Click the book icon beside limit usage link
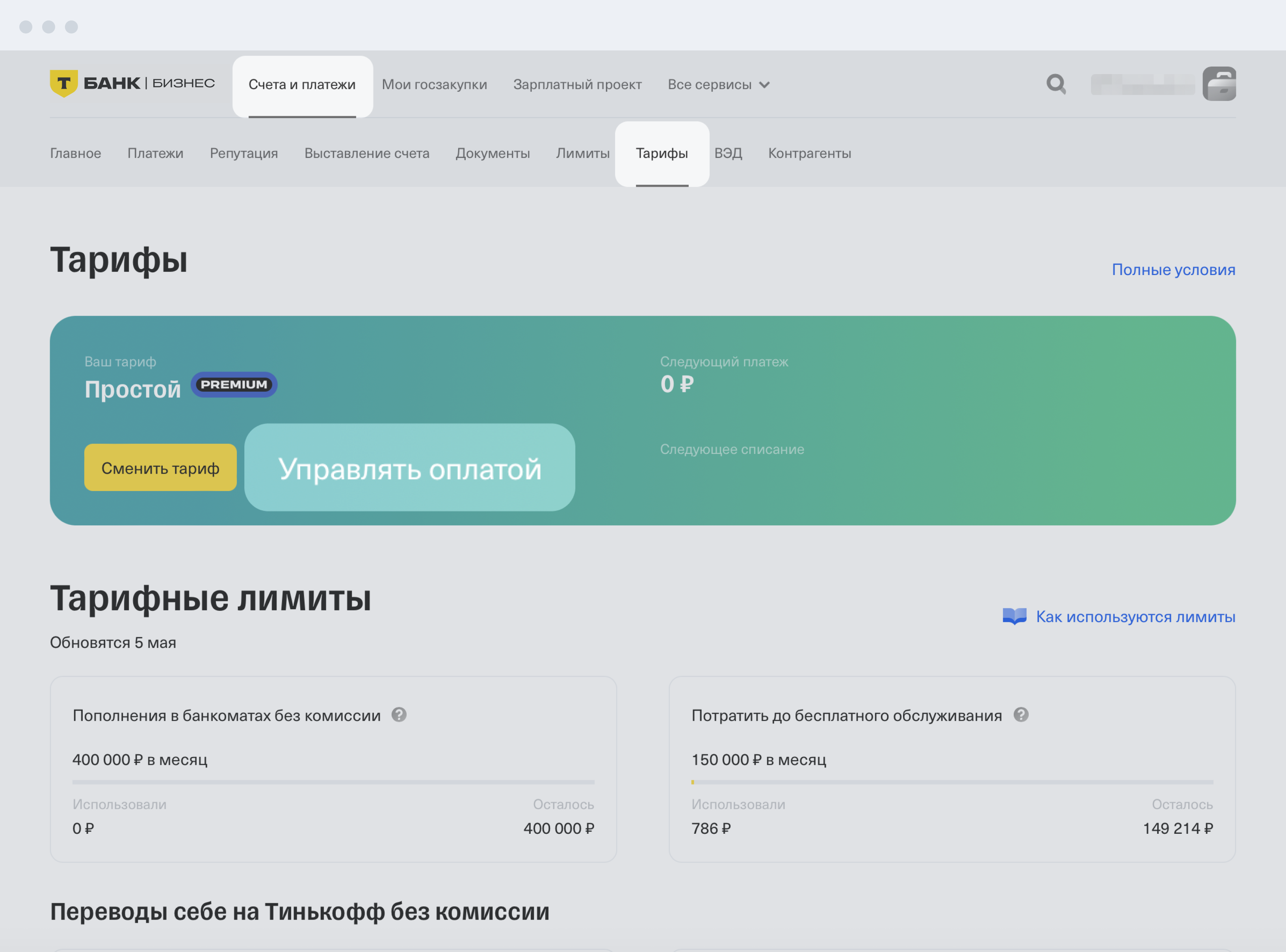 click(1014, 617)
